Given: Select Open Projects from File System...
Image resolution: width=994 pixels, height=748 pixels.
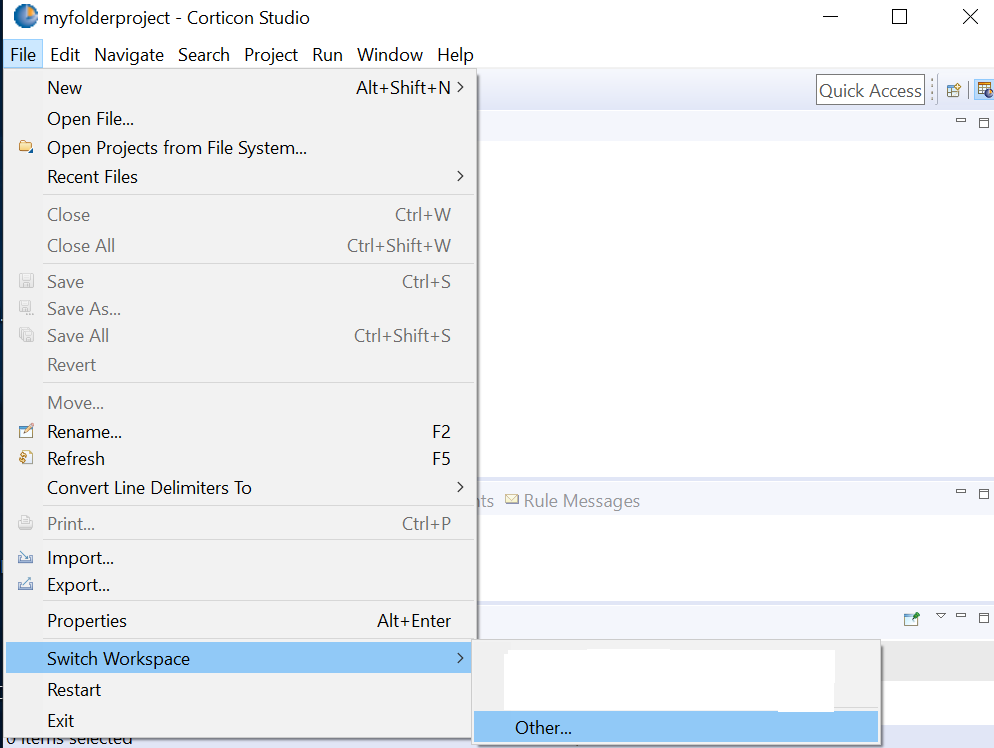Looking at the screenshot, I should [x=240, y=148].
